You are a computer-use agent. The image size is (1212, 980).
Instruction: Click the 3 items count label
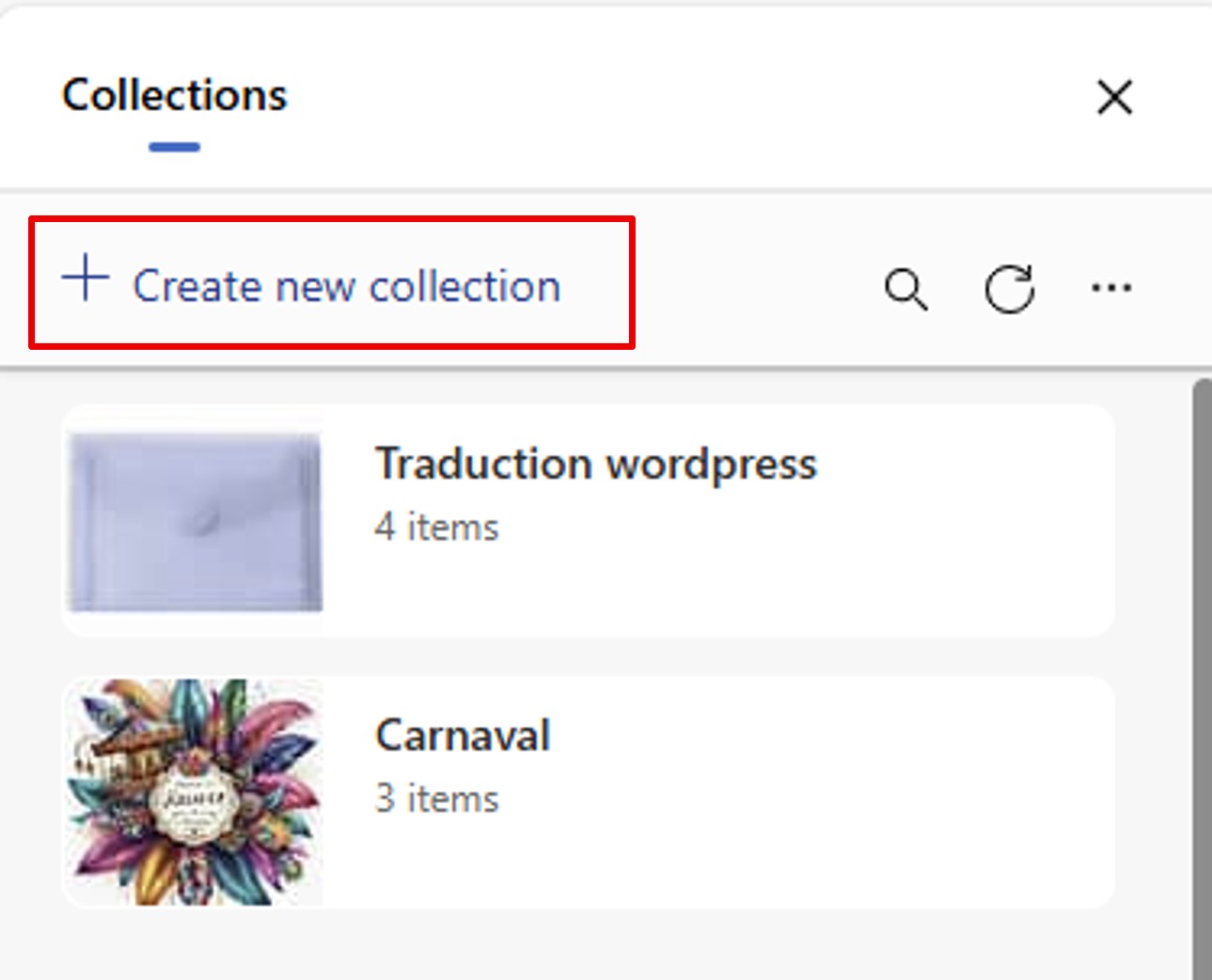(437, 799)
